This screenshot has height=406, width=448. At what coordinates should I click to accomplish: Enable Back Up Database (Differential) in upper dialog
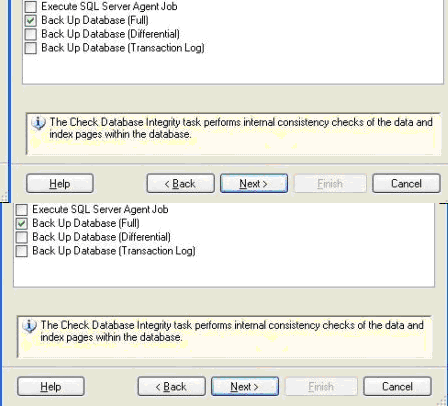coord(31,34)
